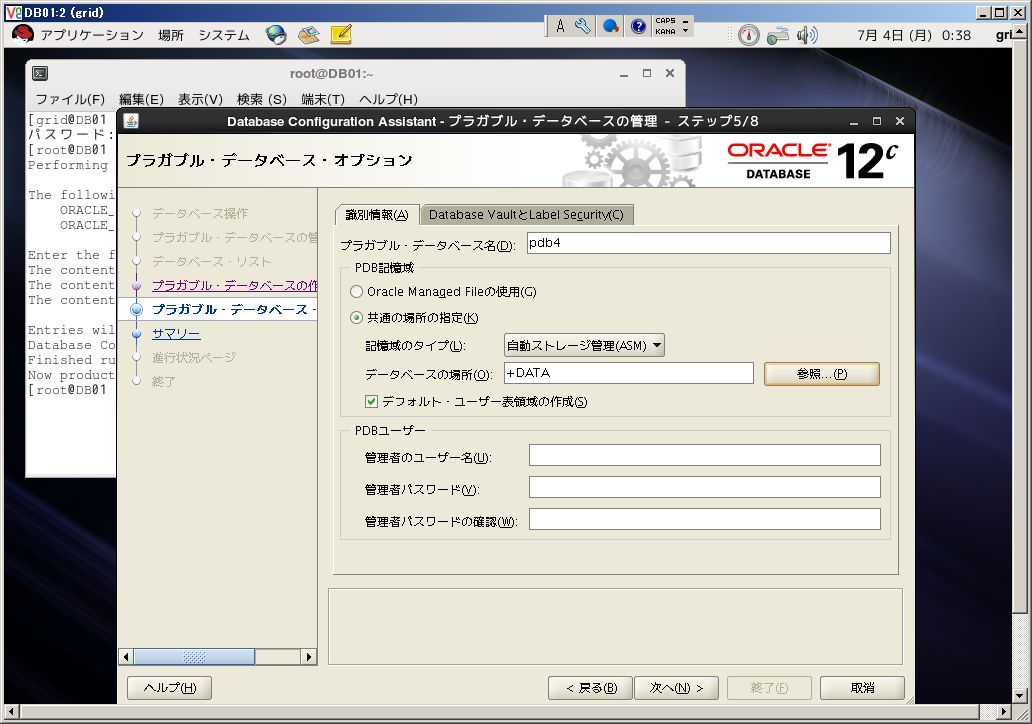
Task: Click the date and time clock
Action: [914, 35]
